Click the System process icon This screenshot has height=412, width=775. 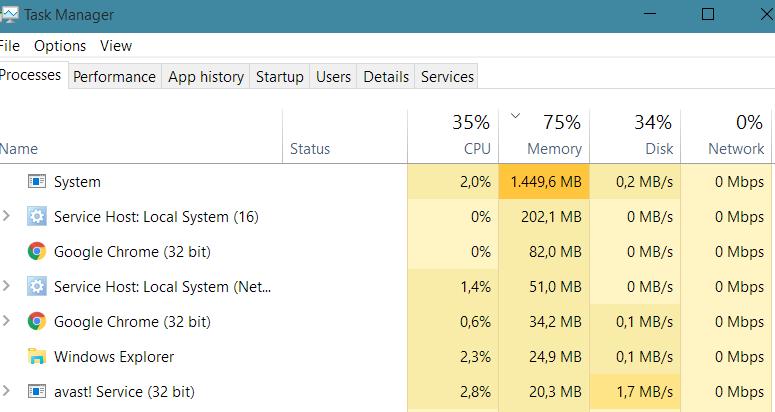point(37,182)
